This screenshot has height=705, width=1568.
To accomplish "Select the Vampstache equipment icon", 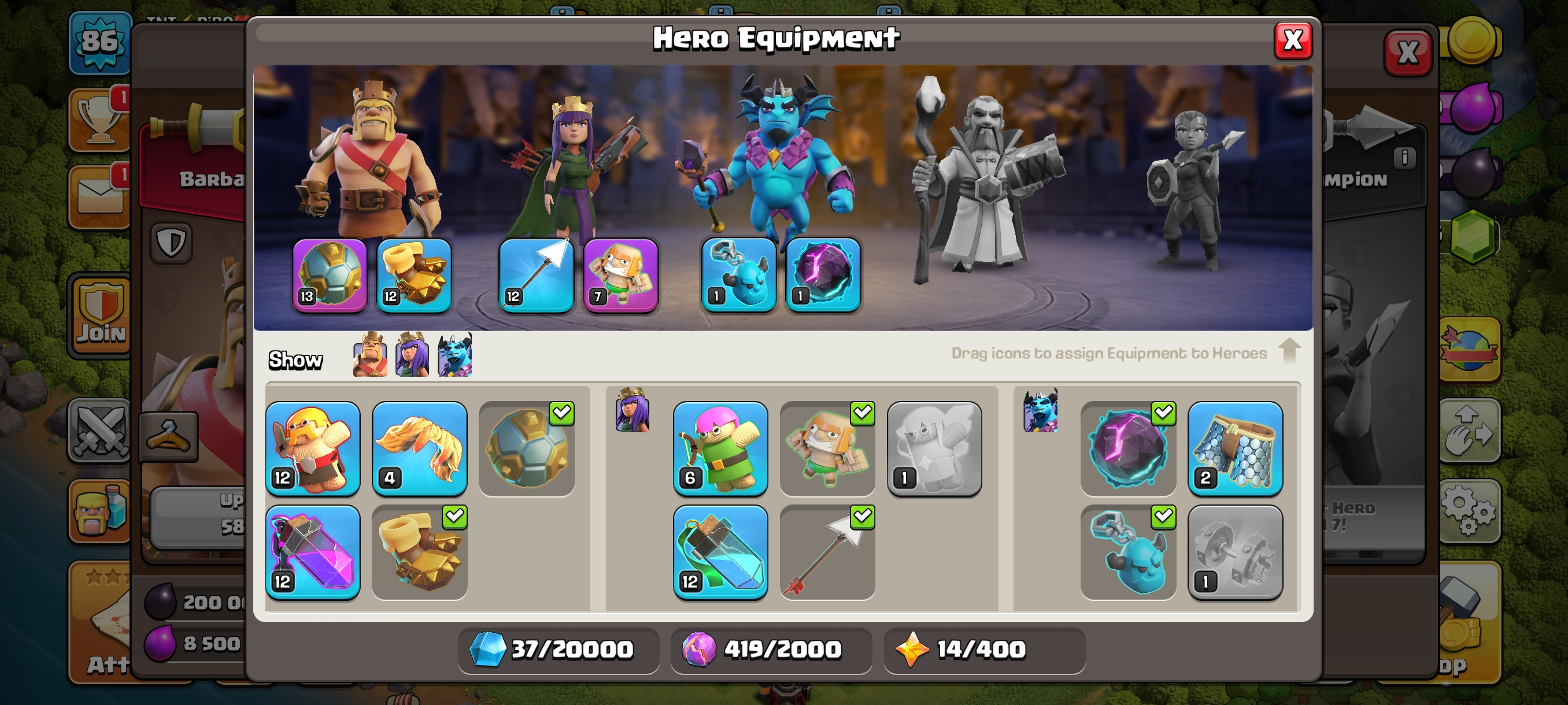I will tap(419, 448).
